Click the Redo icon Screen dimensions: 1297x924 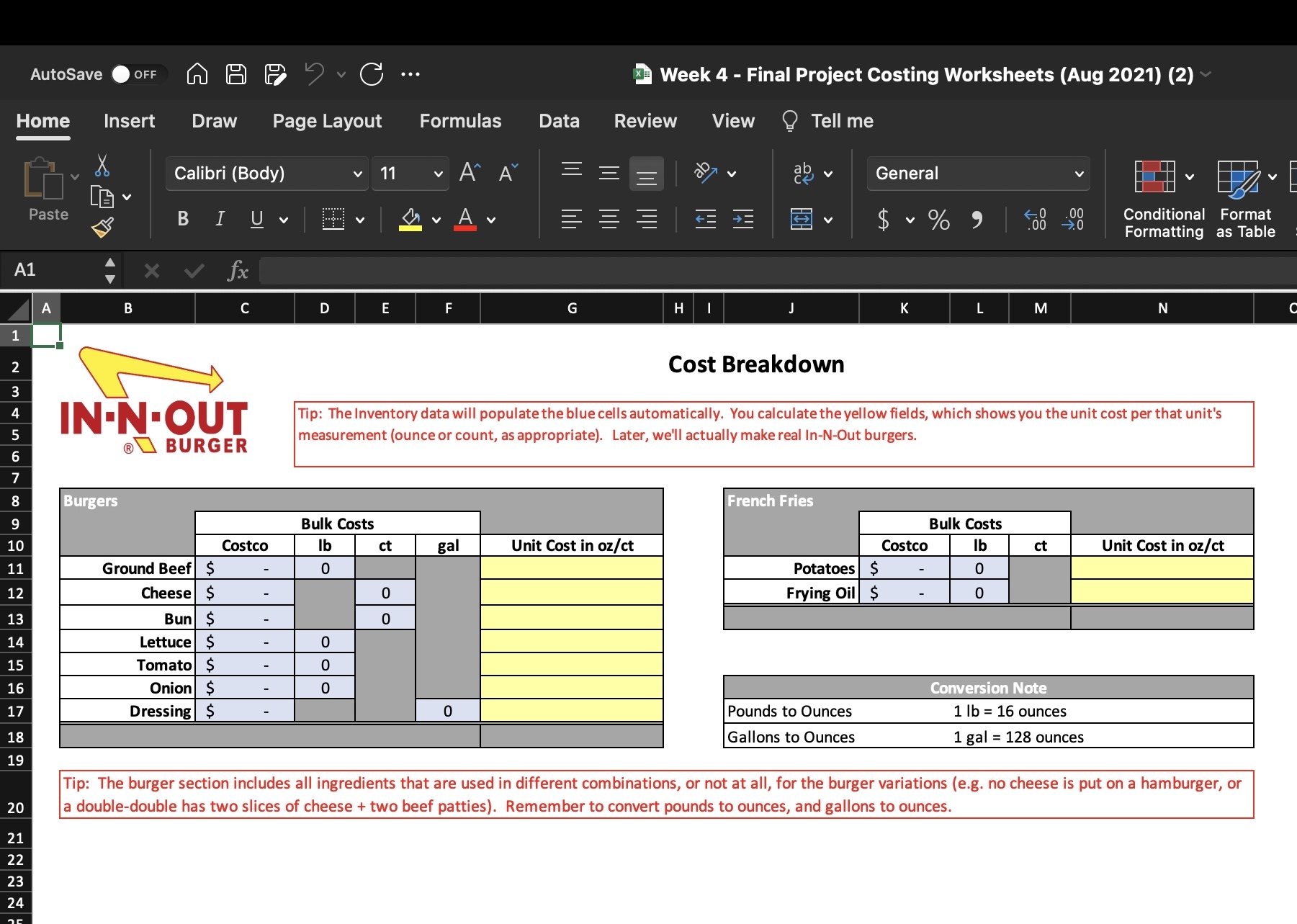(x=372, y=74)
